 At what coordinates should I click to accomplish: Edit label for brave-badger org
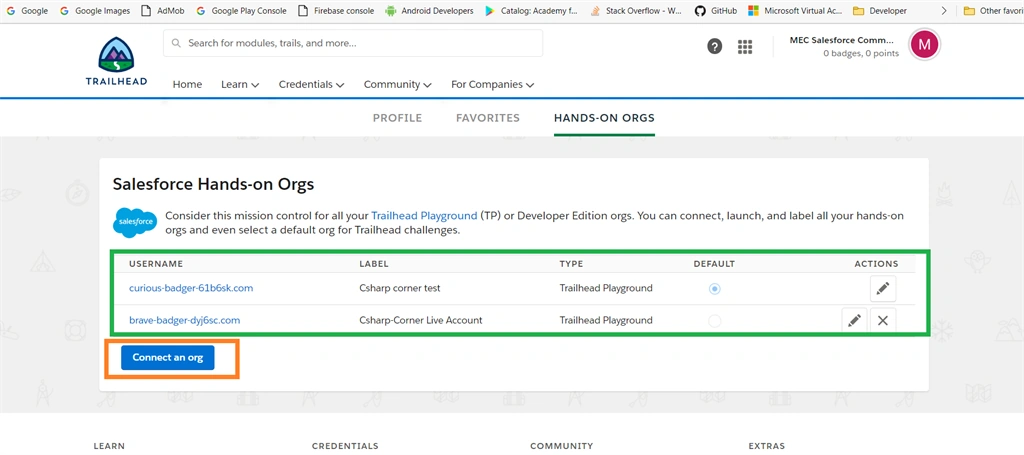coord(854,321)
